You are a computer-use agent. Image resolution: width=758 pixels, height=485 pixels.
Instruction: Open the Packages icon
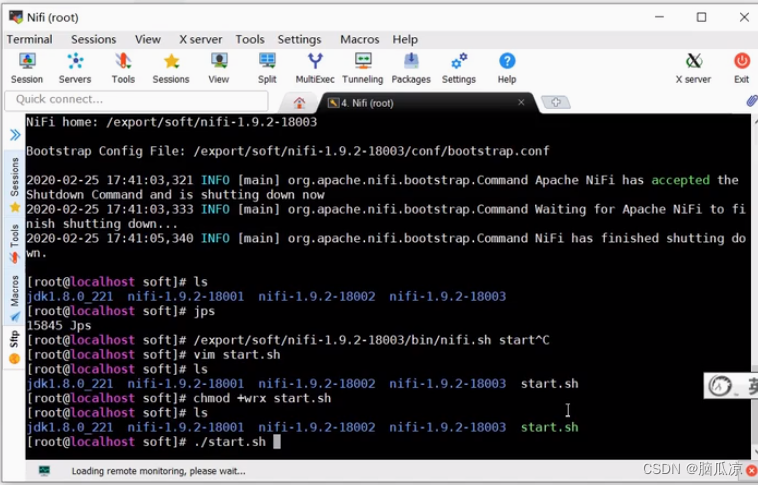(x=411, y=68)
